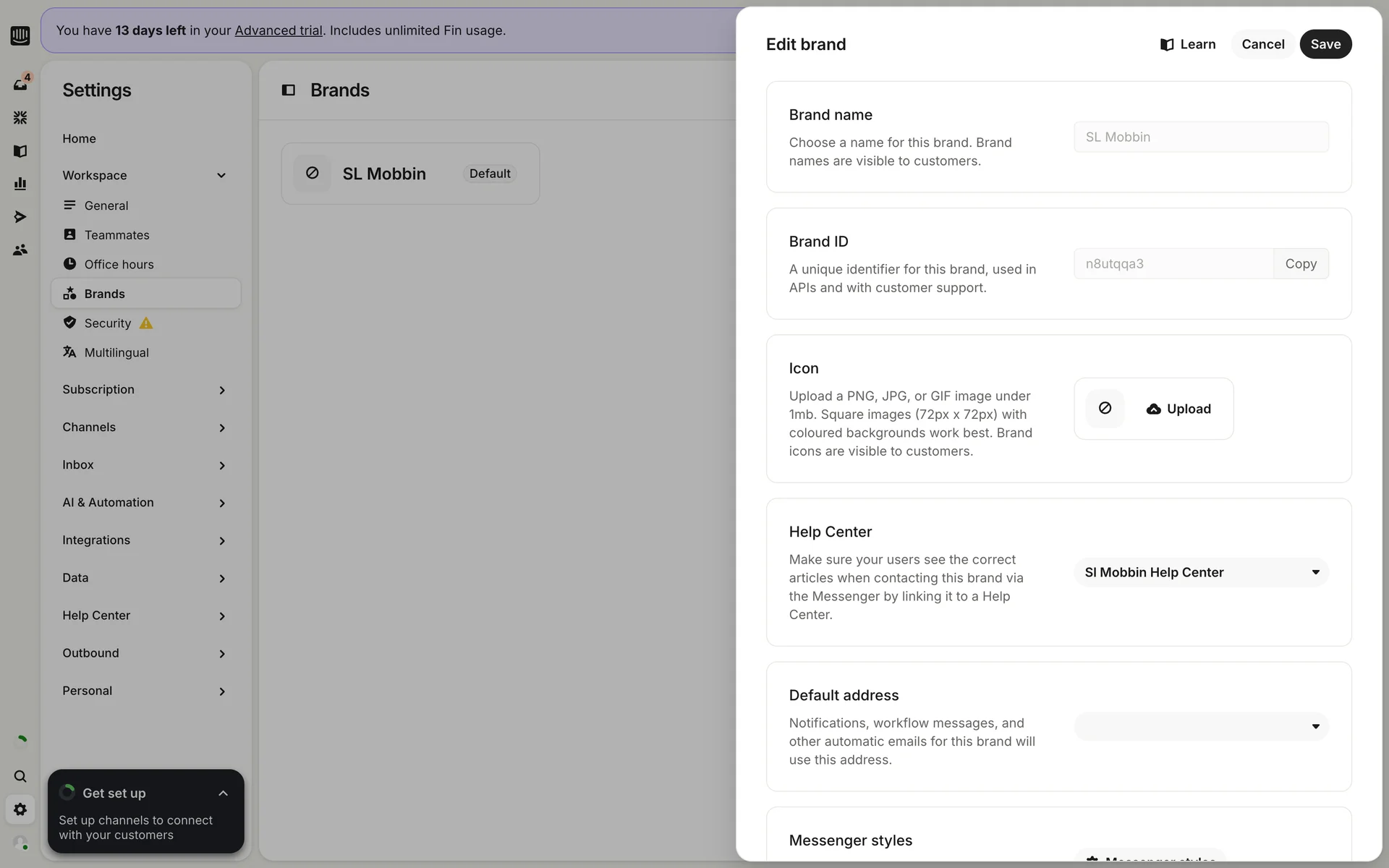
Task: Expand the Channels settings section
Action: pos(221,427)
